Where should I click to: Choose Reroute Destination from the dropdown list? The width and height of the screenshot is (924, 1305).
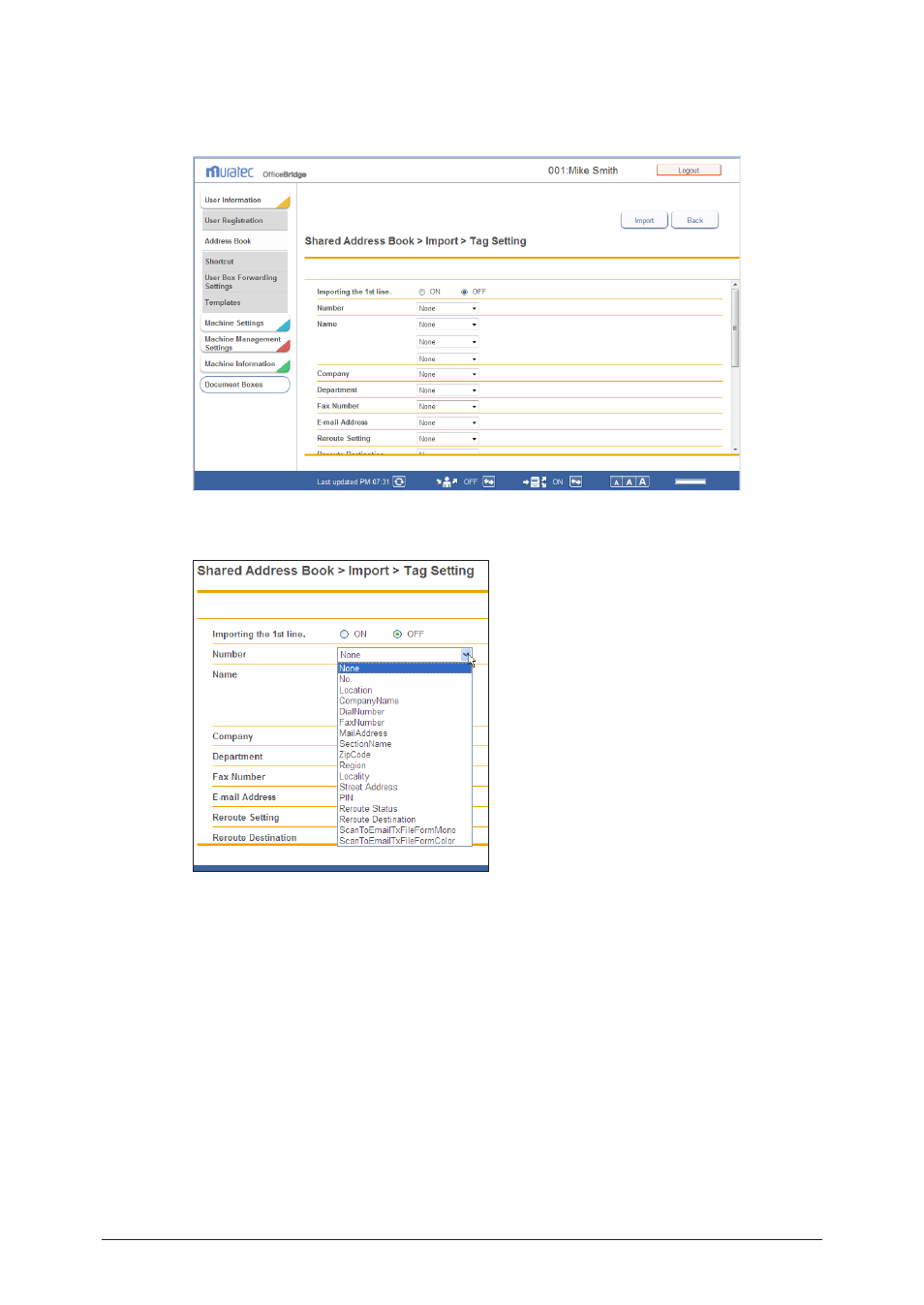tap(404, 820)
